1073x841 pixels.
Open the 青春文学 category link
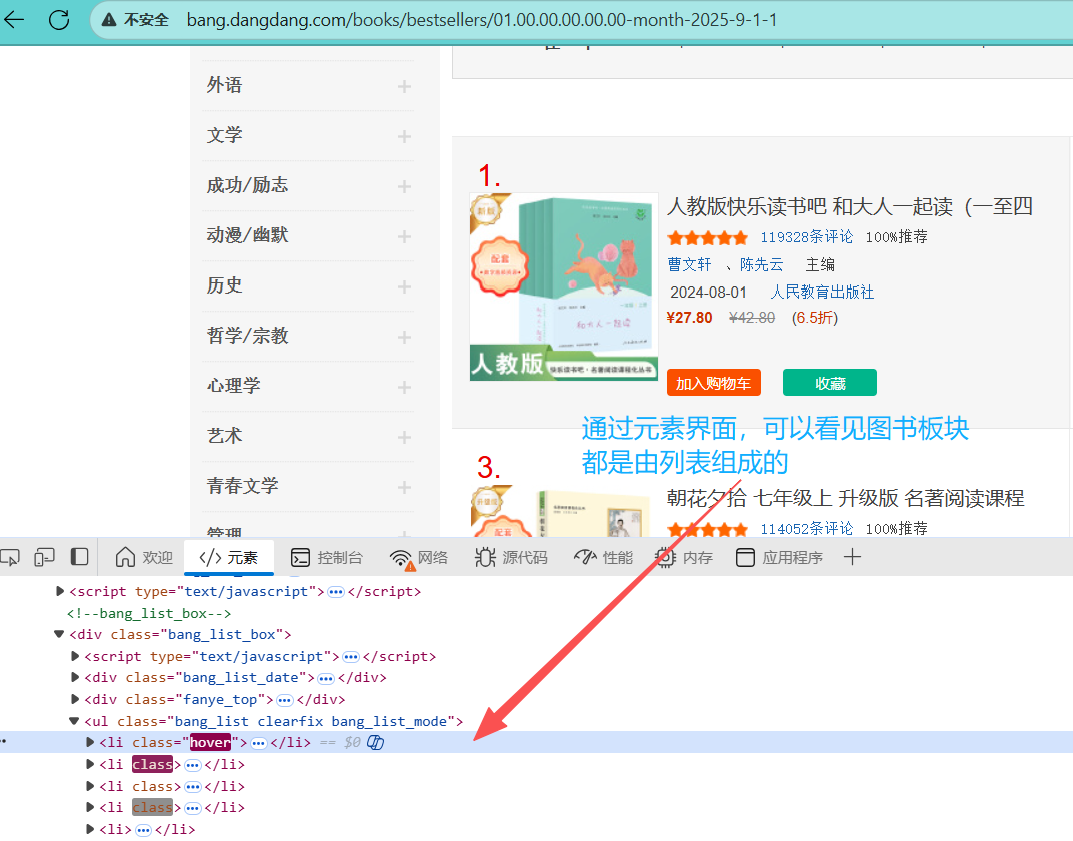[x=242, y=486]
